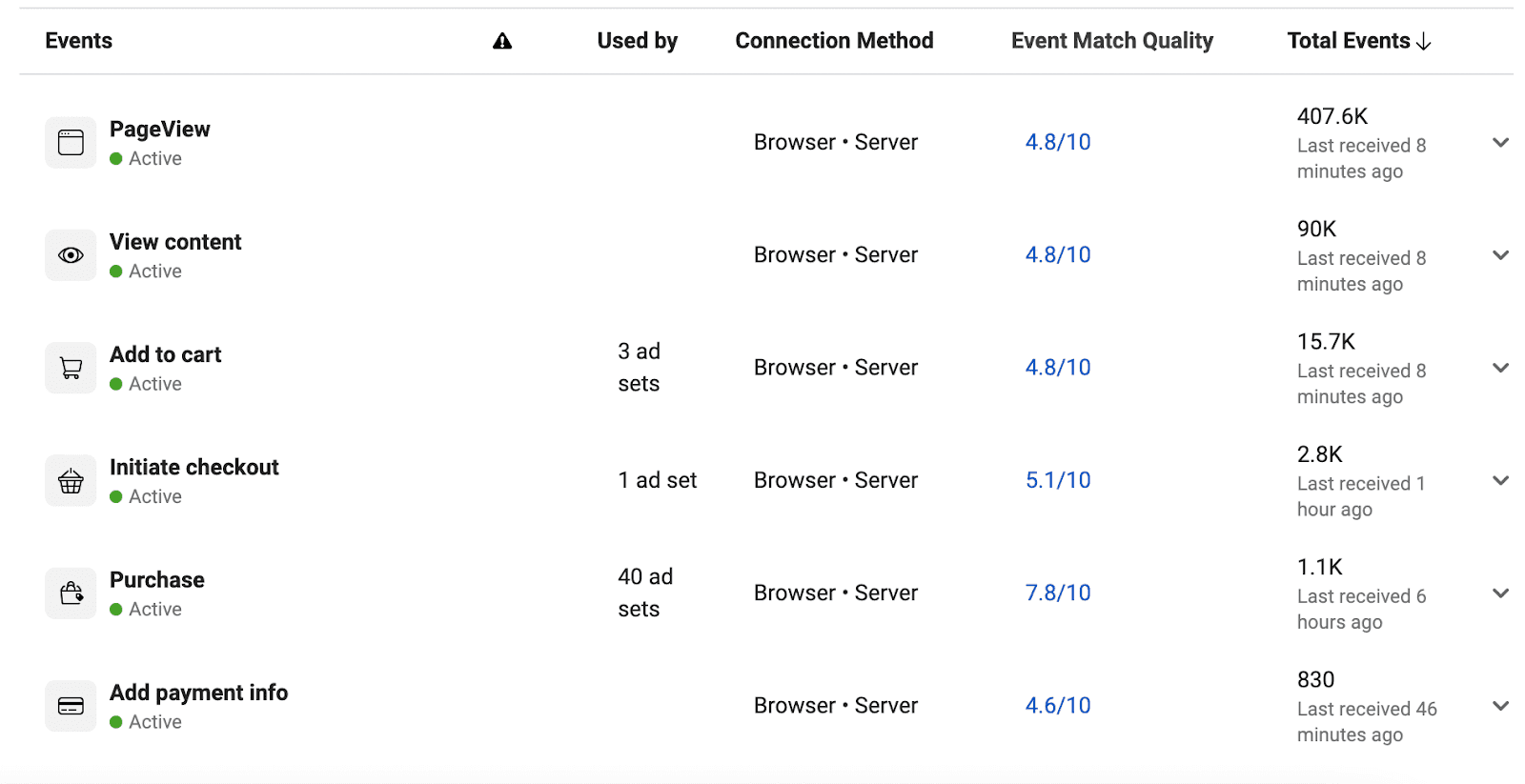Click the PageView event name
Image resolution: width=1525 pixels, height=784 pixels.
160,130
